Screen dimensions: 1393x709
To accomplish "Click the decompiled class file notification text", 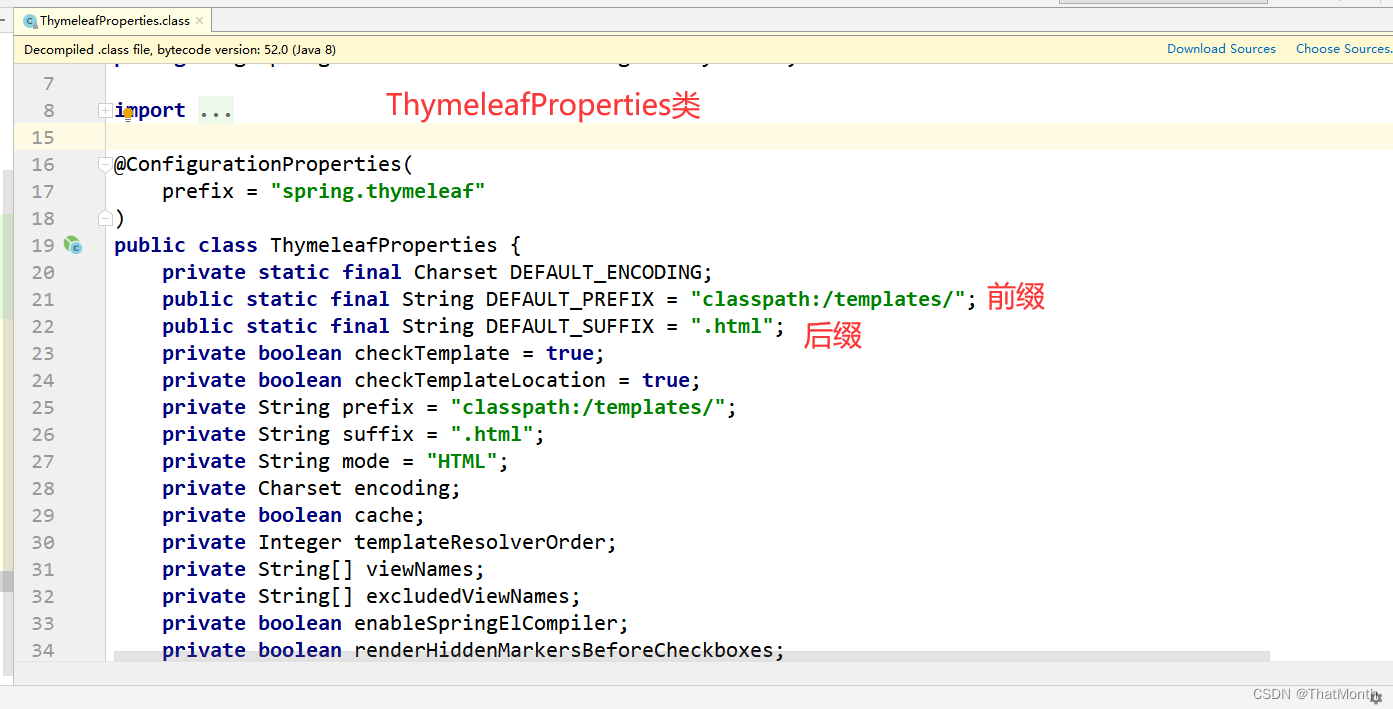I will pyautogui.click(x=180, y=49).
